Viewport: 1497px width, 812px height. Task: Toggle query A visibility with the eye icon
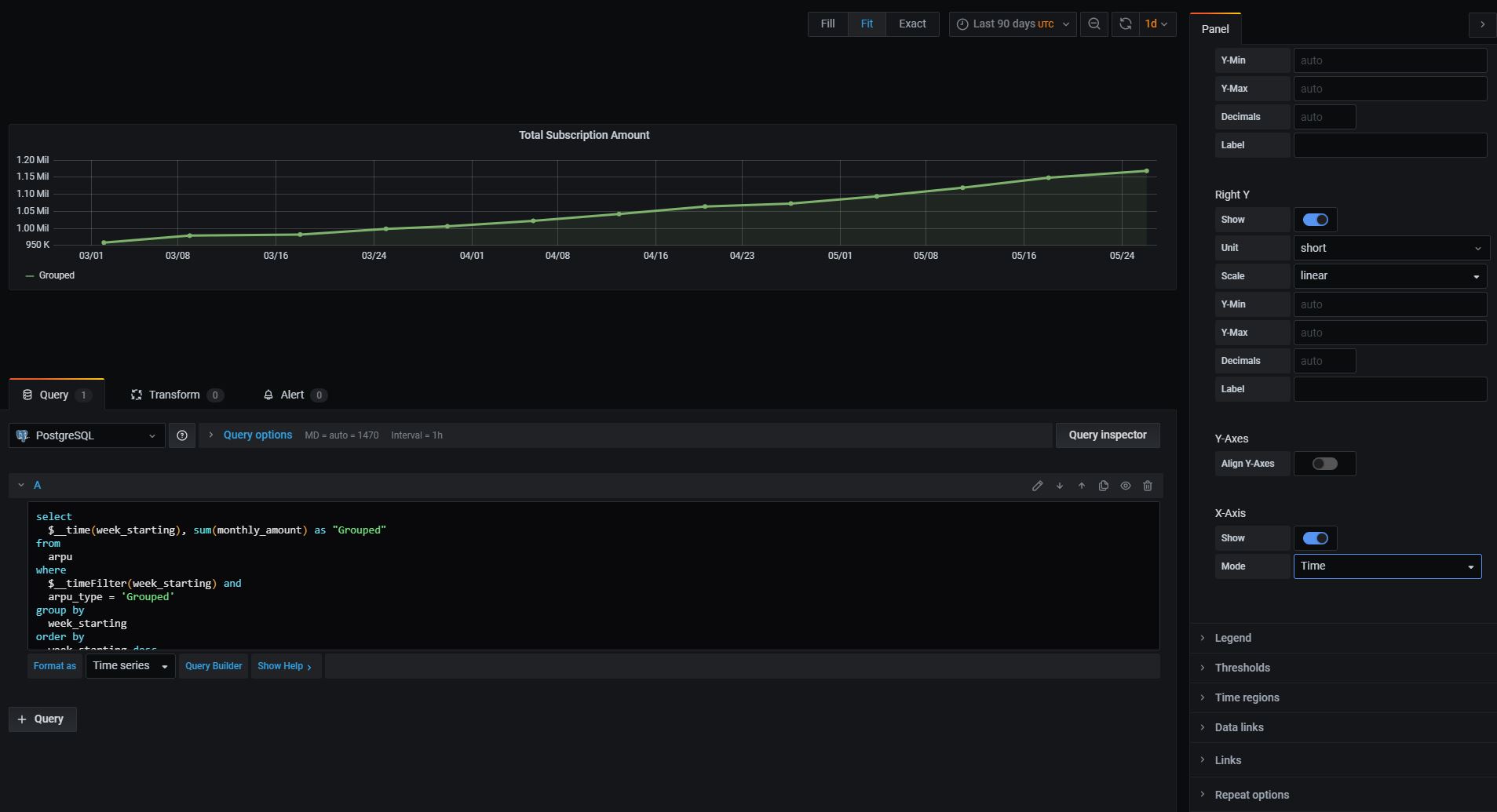pos(1125,485)
